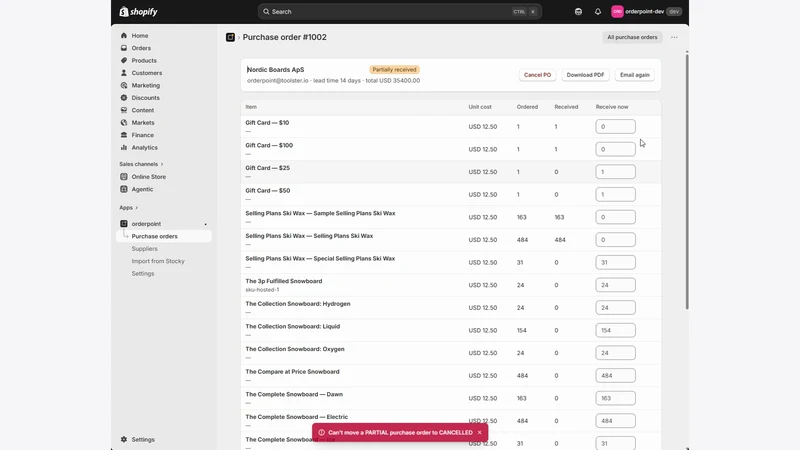The image size is (800, 450).
Task: Click Receive now field for The 3p Fulfilled Snowboard
Action: coord(615,285)
